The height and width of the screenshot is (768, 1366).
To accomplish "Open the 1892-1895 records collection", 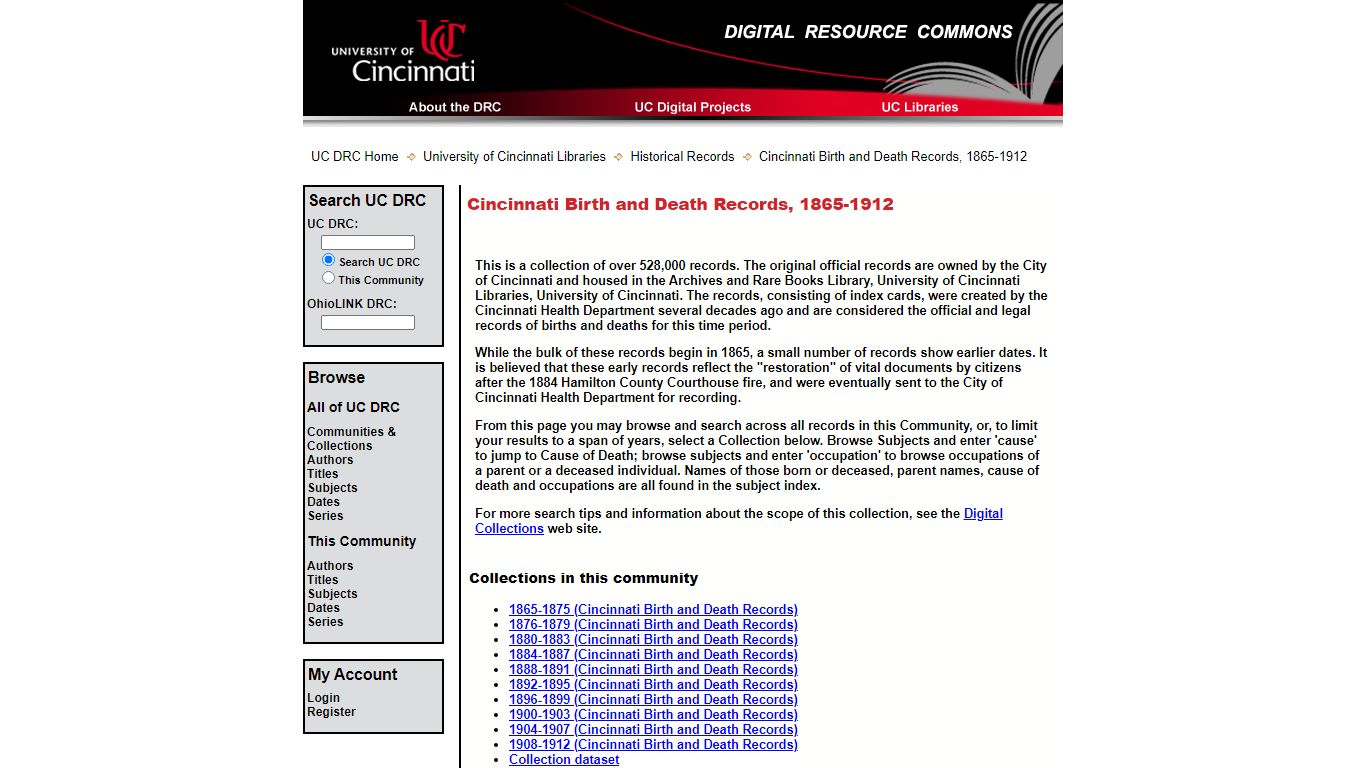I will 653,684.
